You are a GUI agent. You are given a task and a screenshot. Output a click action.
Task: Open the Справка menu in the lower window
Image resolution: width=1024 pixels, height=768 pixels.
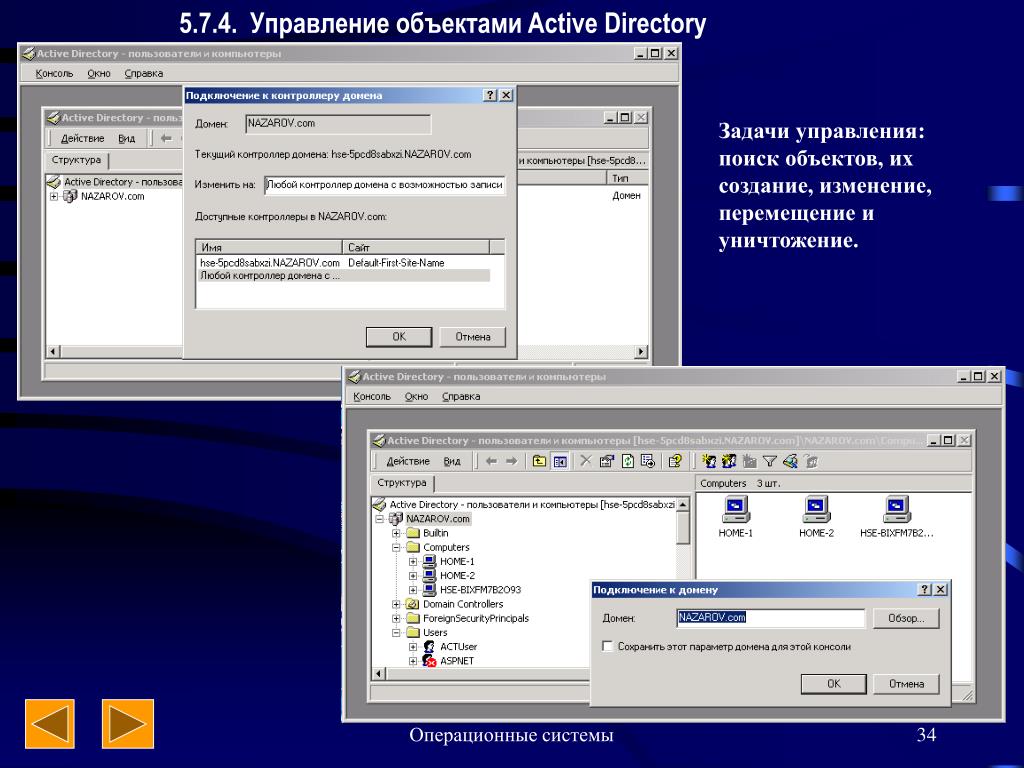[x=461, y=396]
